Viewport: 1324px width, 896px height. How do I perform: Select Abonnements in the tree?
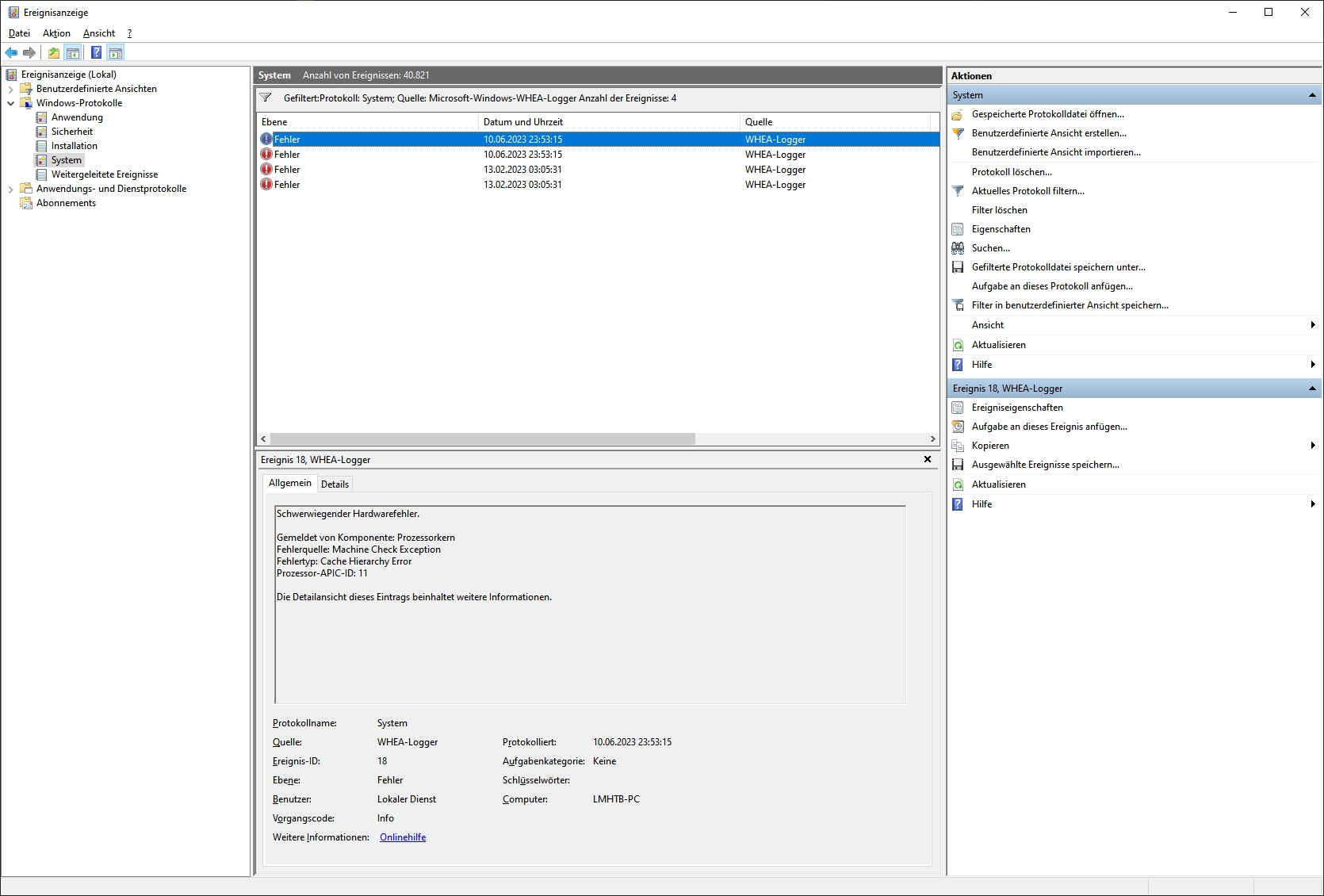66,203
